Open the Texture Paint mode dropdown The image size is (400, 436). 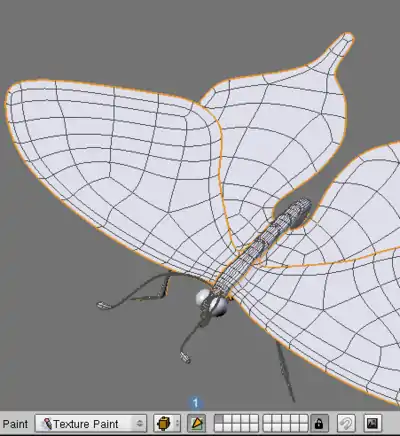pyautogui.click(x=91, y=424)
